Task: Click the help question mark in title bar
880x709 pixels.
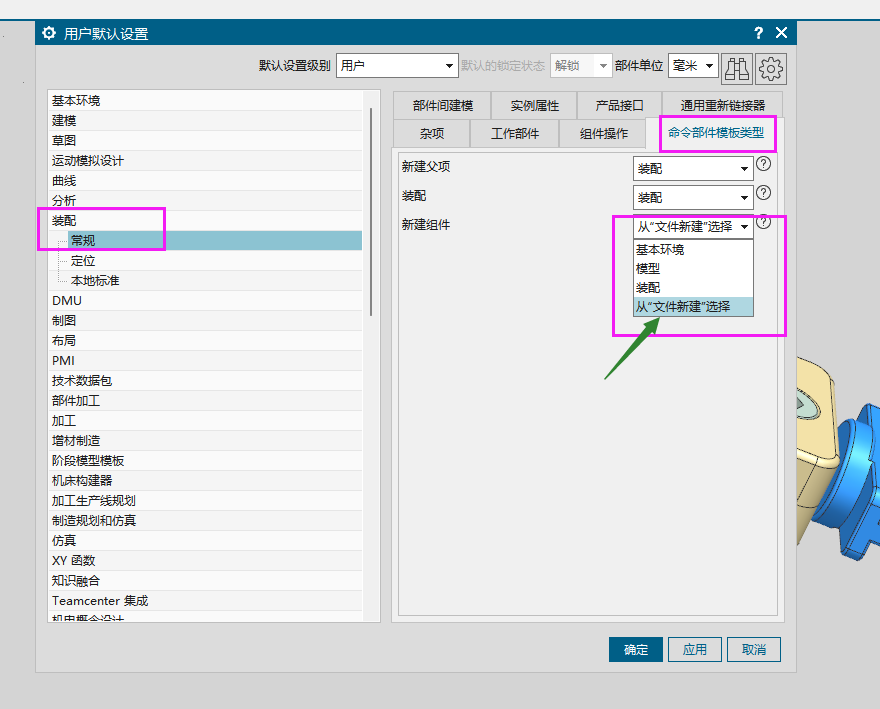Action: [758, 33]
